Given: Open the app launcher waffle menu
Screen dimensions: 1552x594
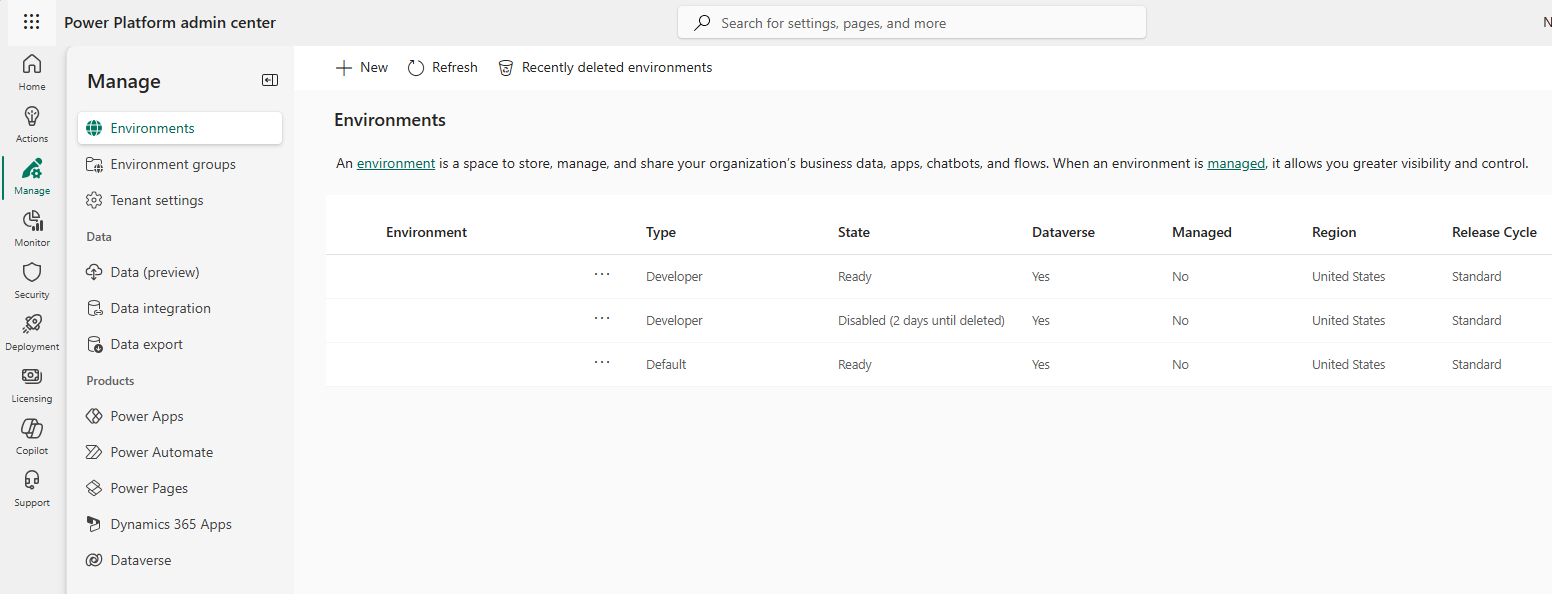Looking at the screenshot, I should (31, 22).
